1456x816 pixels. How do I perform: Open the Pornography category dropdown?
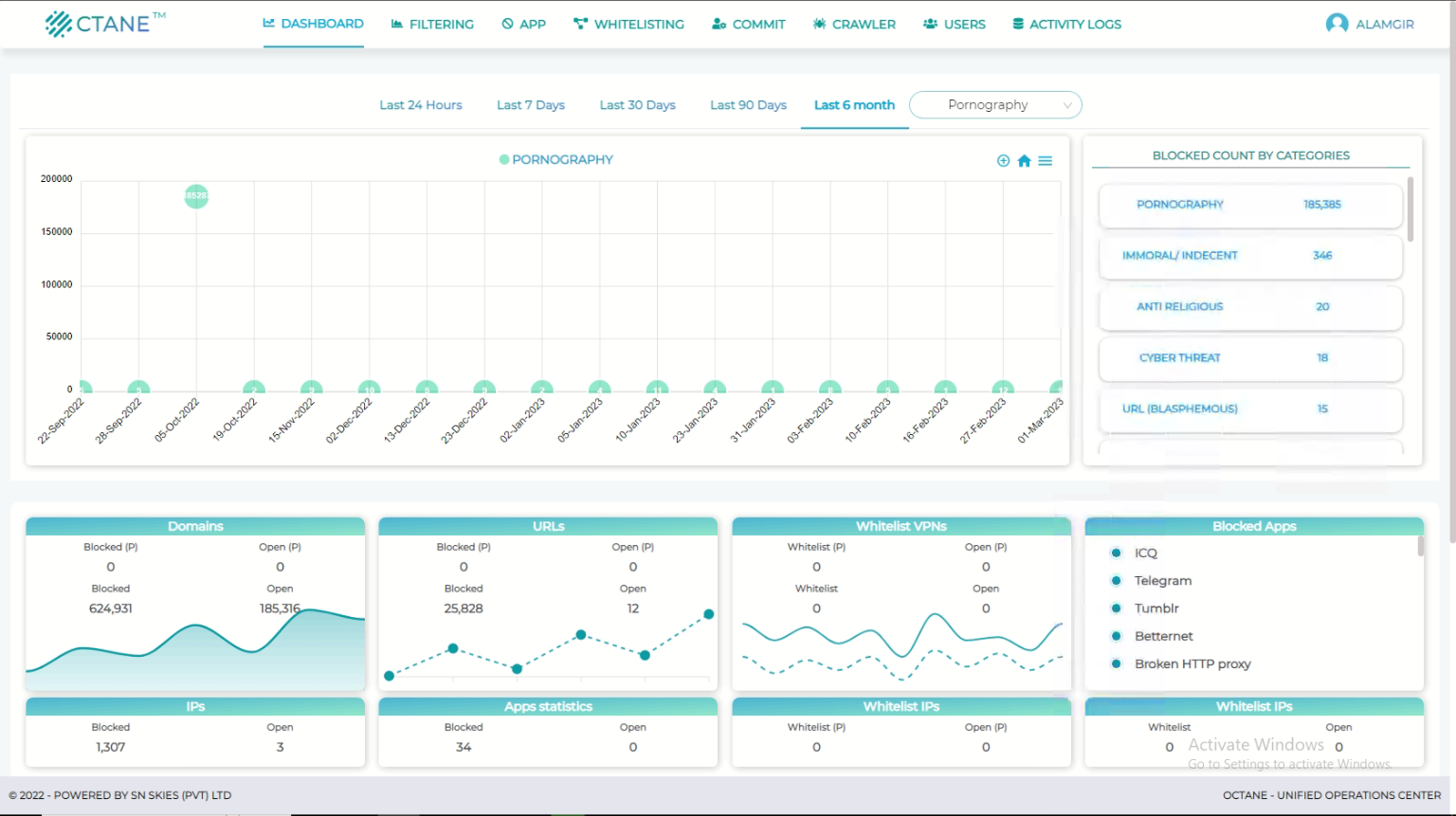point(995,105)
